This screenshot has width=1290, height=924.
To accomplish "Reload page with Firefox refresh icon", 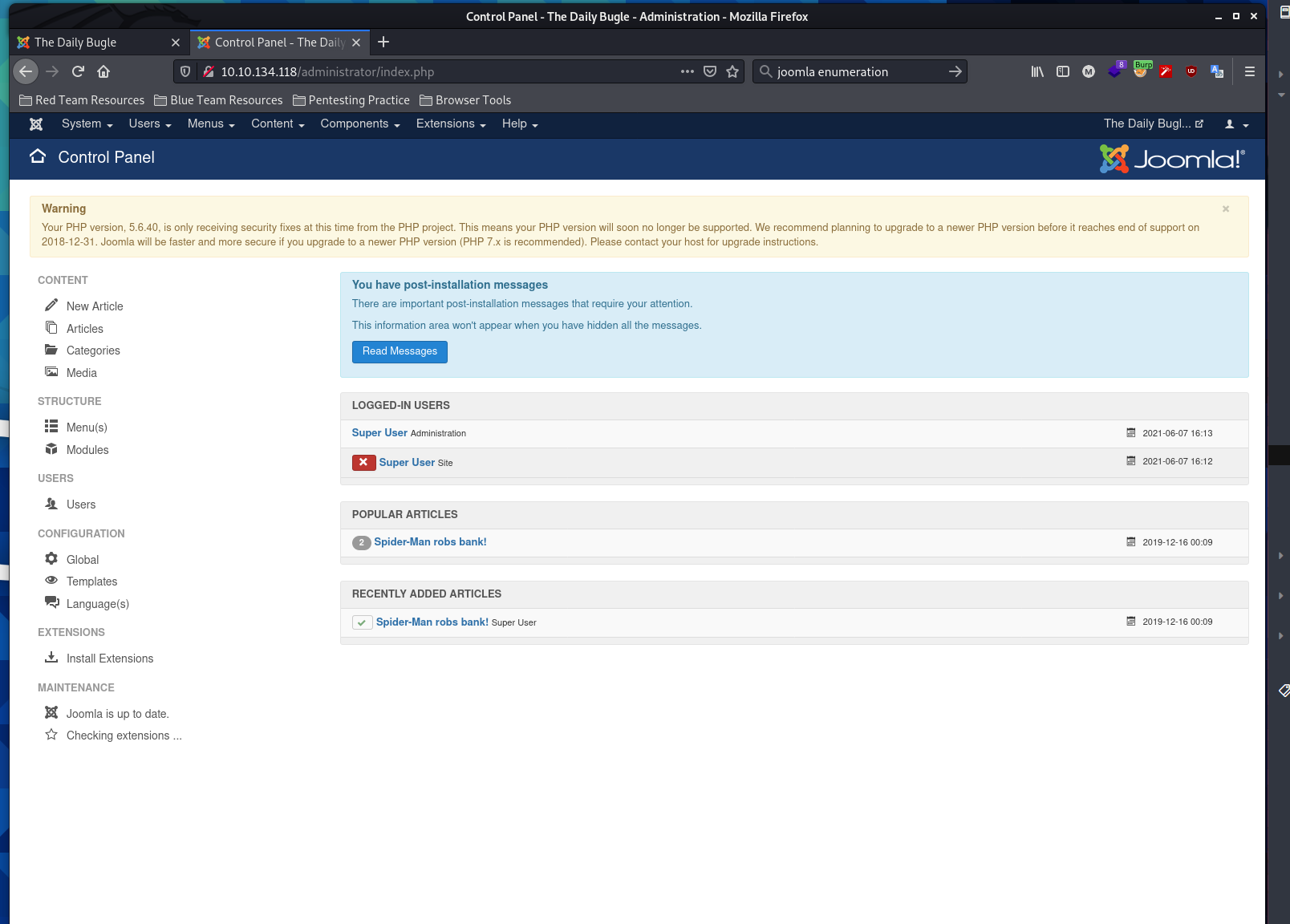I will 78,71.
